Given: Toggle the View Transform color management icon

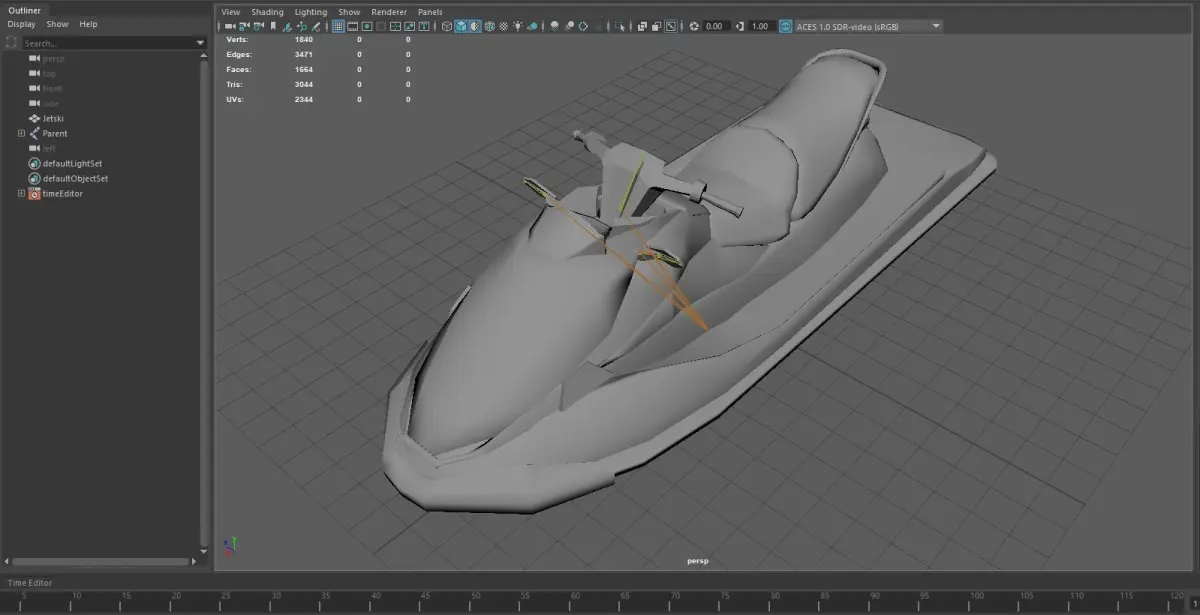Looking at the screenshot, I should (786, 26).
